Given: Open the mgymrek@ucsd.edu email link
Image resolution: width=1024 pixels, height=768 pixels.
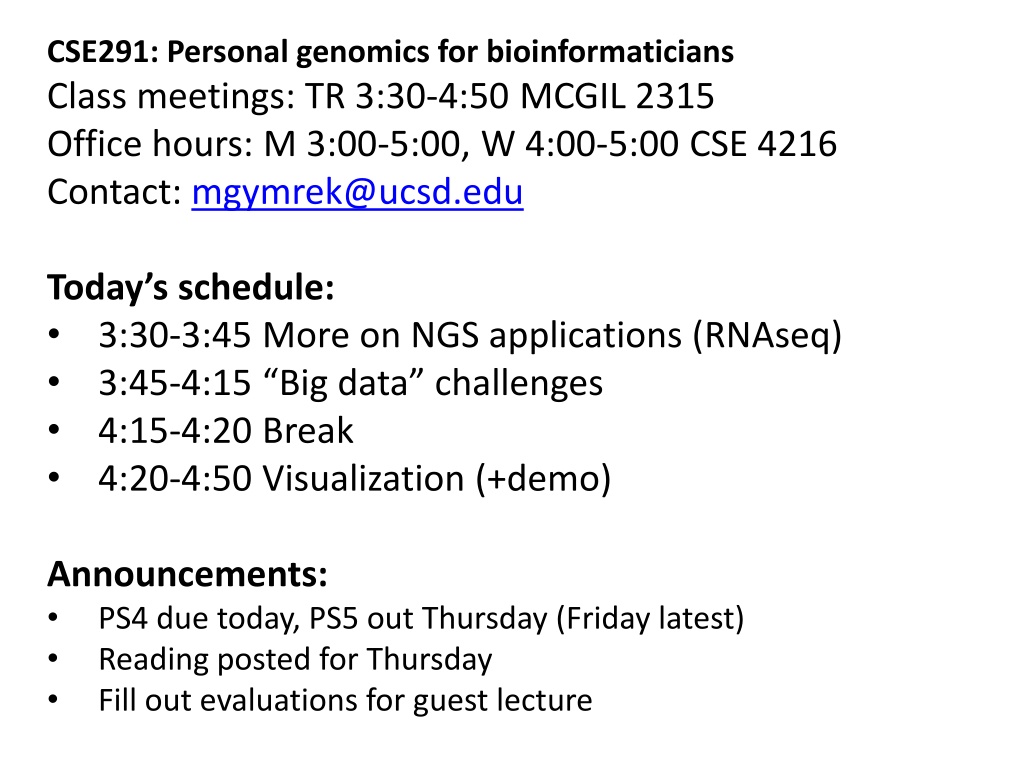Looking at the screenshot, I should 357,193.
